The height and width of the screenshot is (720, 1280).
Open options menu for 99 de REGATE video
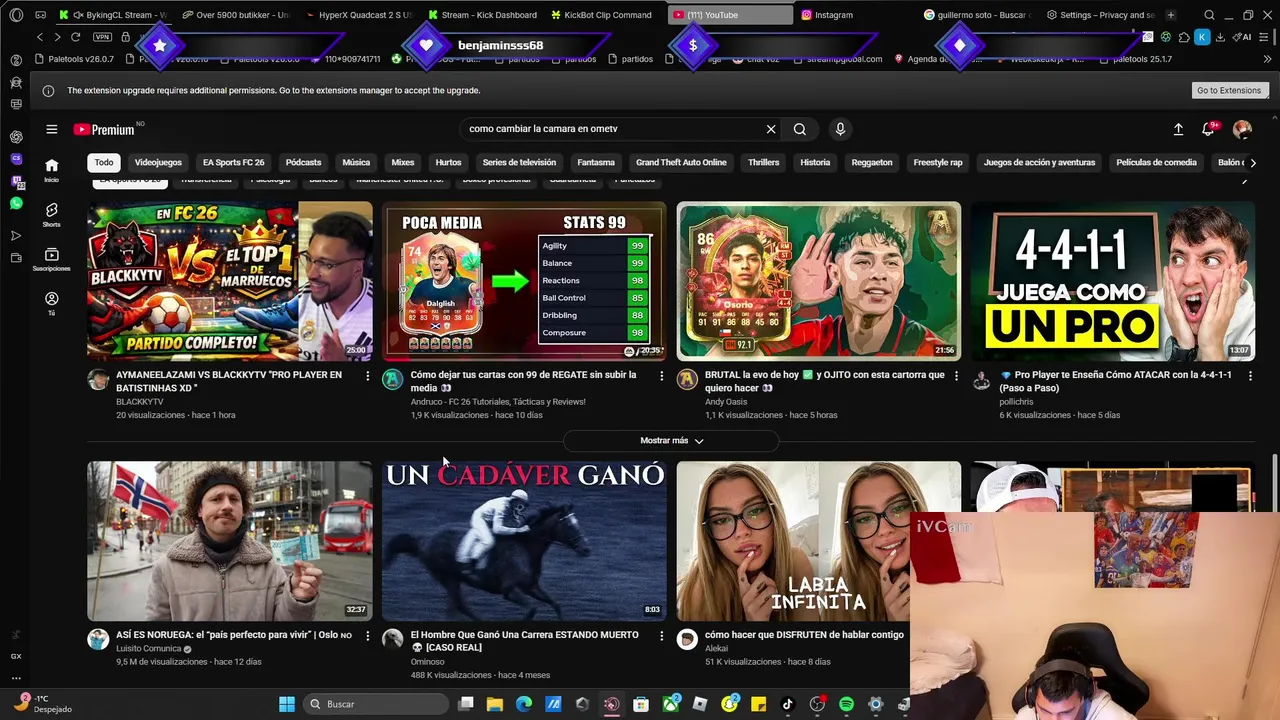tap(661, 376)
